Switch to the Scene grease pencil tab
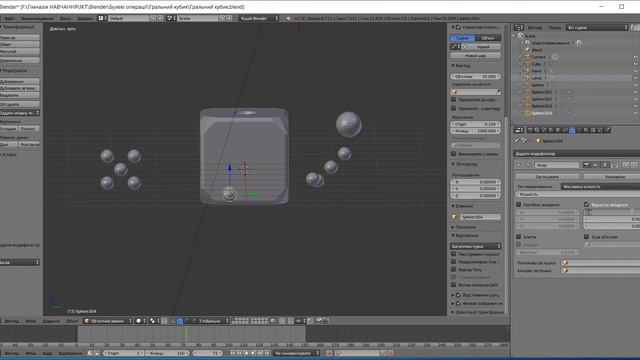 point(462,38)
